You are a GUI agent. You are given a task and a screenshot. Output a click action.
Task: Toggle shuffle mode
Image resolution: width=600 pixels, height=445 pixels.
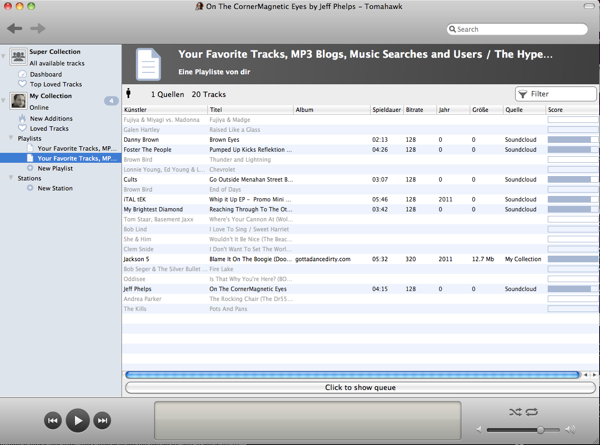click(x=515, y=412)
